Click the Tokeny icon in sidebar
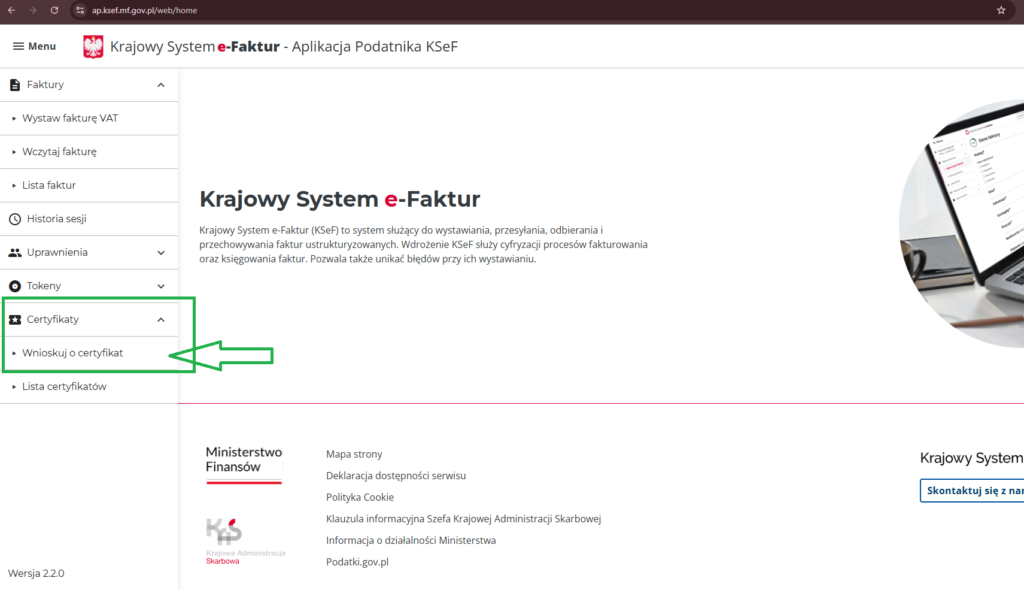This screenshot has width=1024, height=590. pyautogui.click(x=15, y=286)
